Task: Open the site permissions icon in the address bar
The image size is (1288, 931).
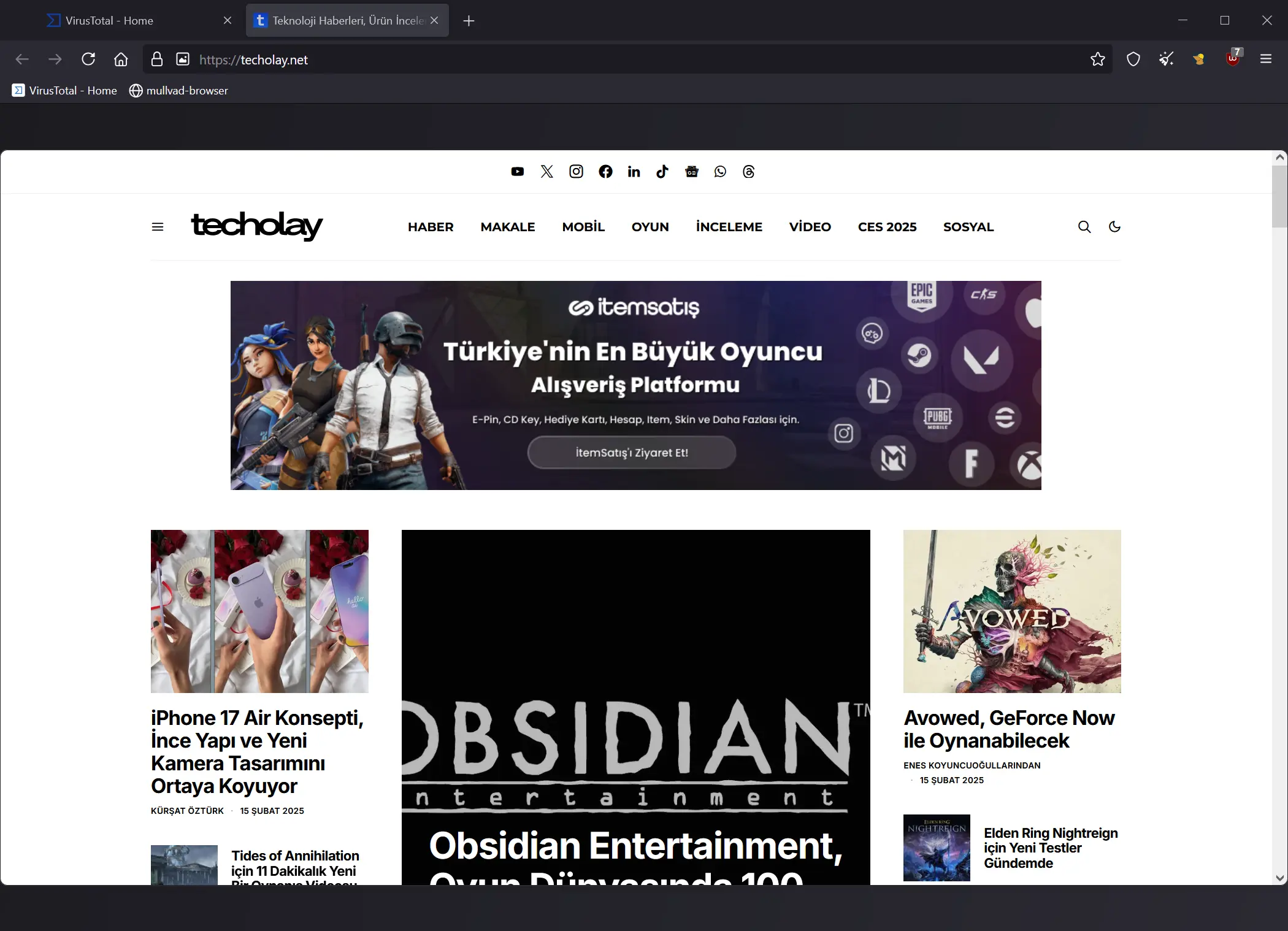Action: coord(183,59)
